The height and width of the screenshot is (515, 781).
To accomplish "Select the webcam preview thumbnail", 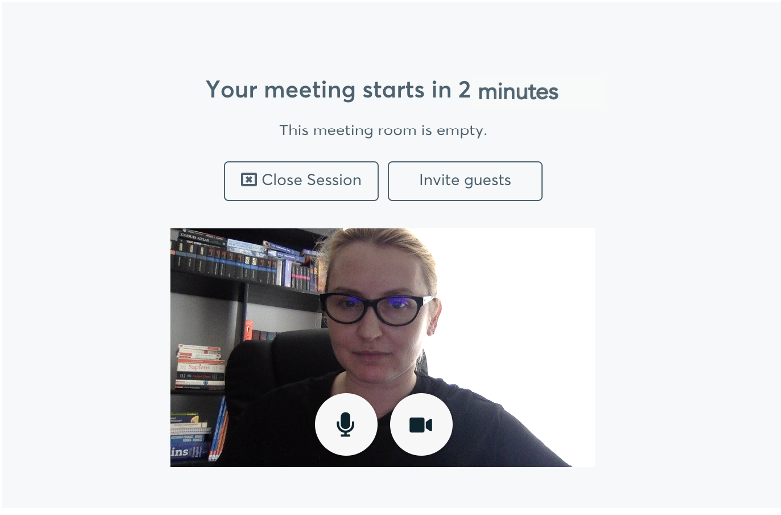I will [x=383, y=348].
